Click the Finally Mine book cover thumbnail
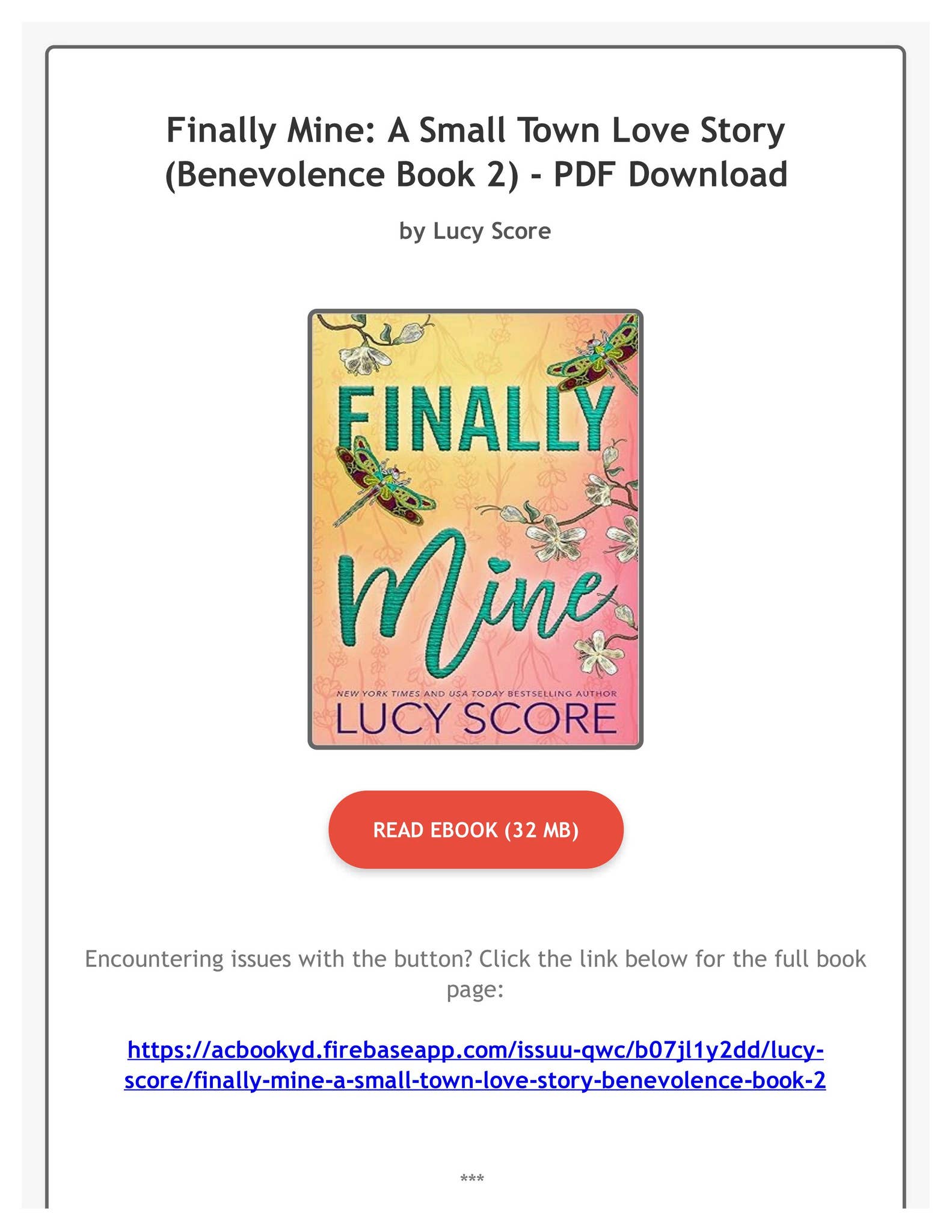Viewport: 952px width, 1232px height. click(476, 529)
